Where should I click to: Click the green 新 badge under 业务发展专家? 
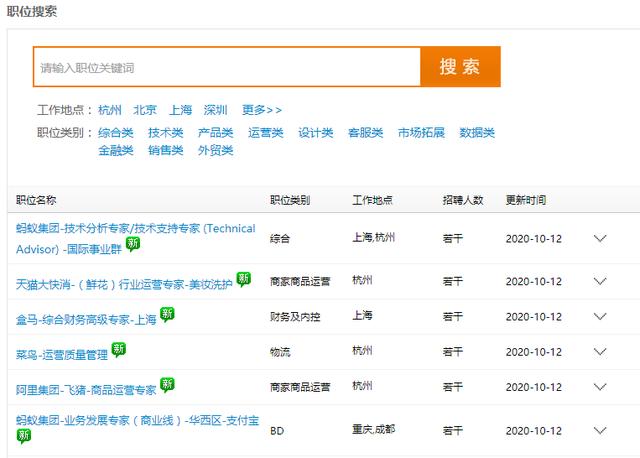pos(24,436)
